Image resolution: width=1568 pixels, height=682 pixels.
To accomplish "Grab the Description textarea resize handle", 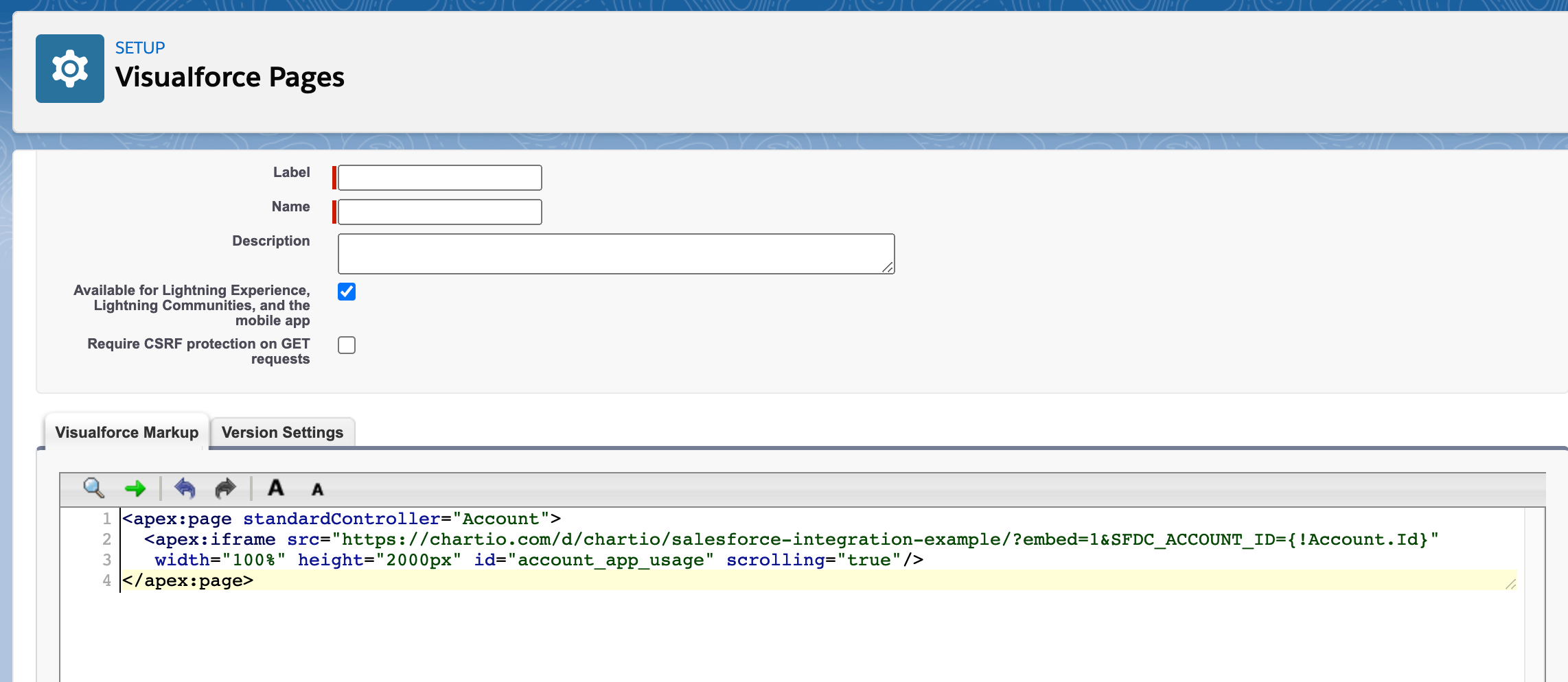I will (888, 268).
